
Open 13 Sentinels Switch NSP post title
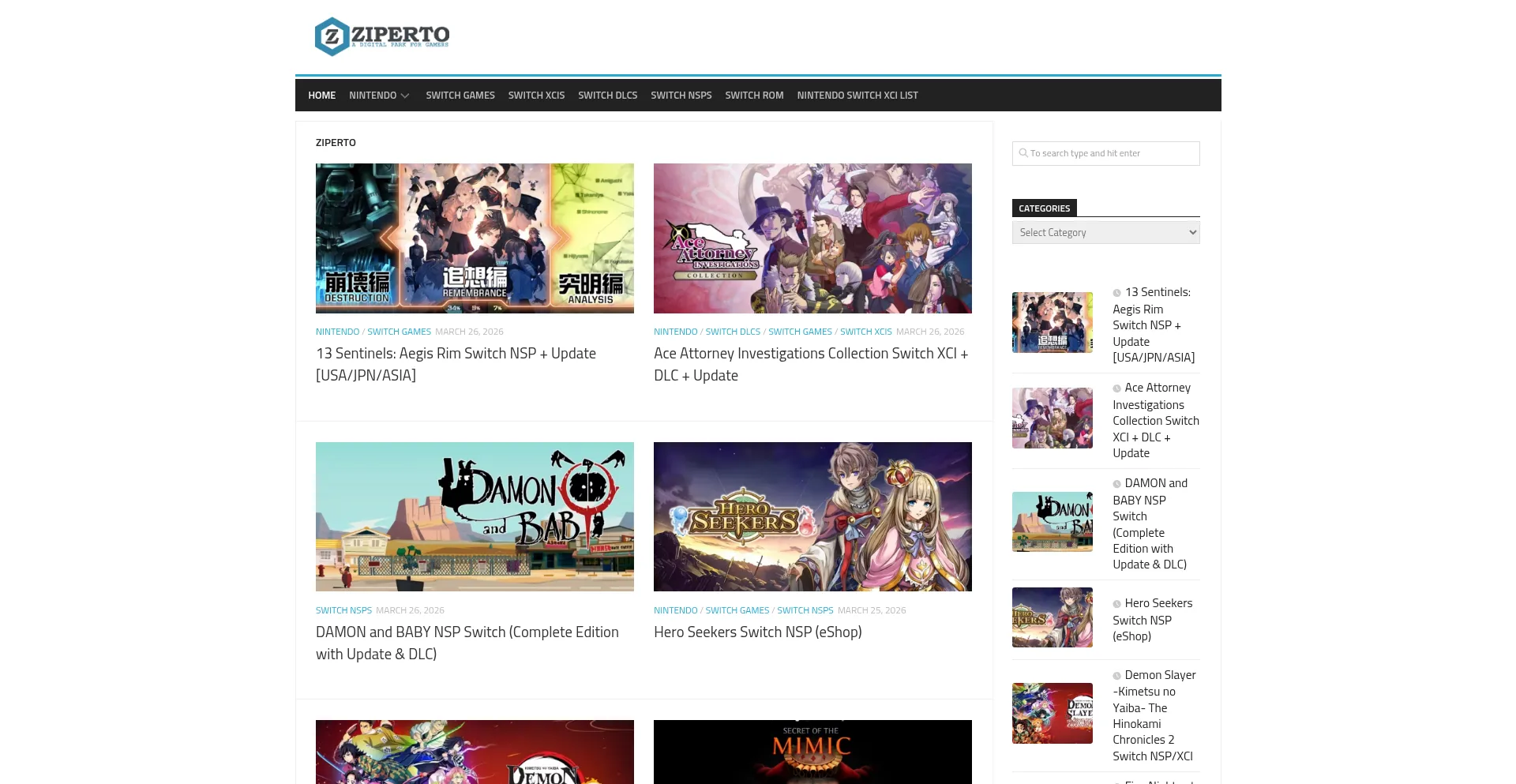tap(456, 365)
